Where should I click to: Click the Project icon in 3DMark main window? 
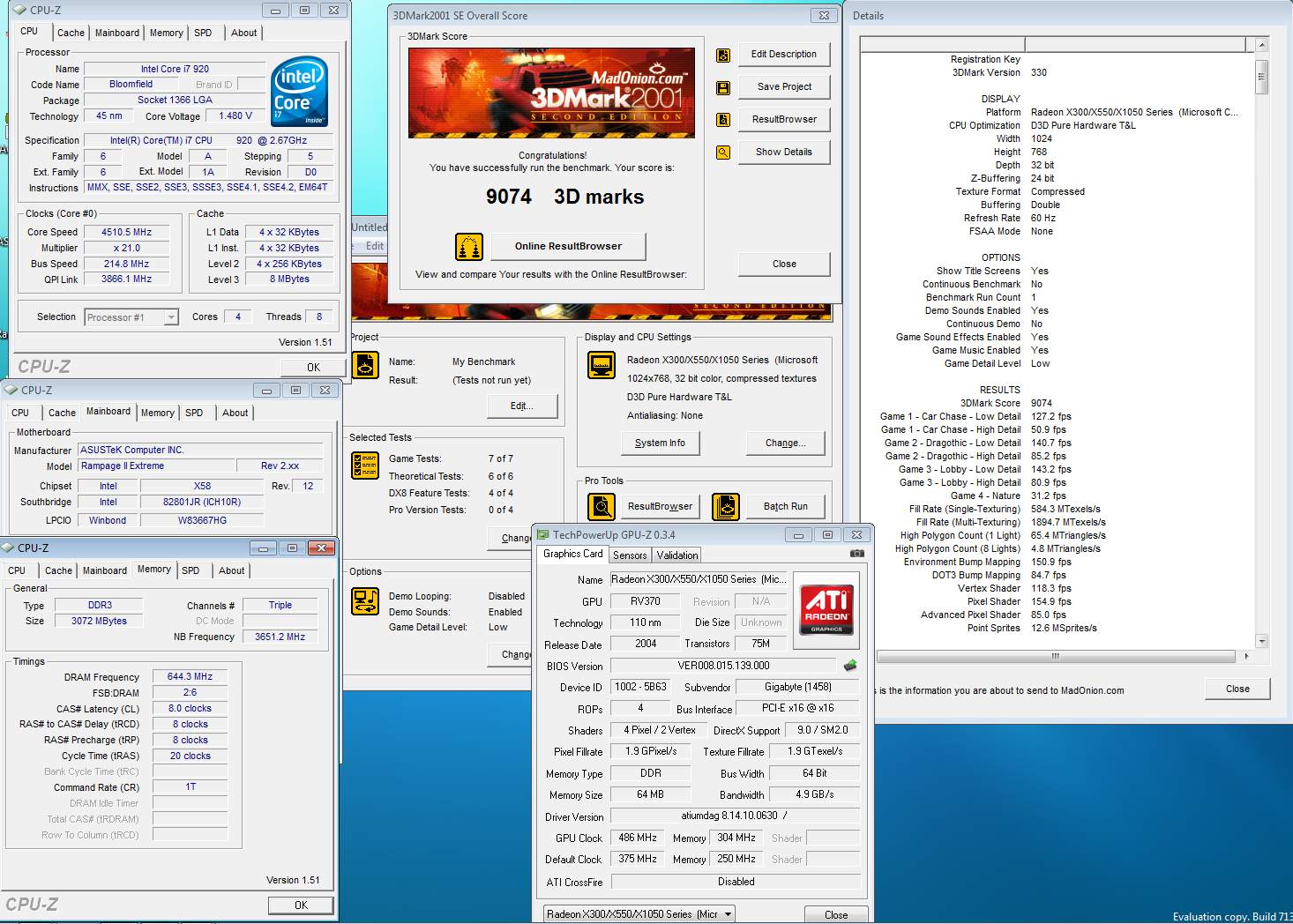365,365
